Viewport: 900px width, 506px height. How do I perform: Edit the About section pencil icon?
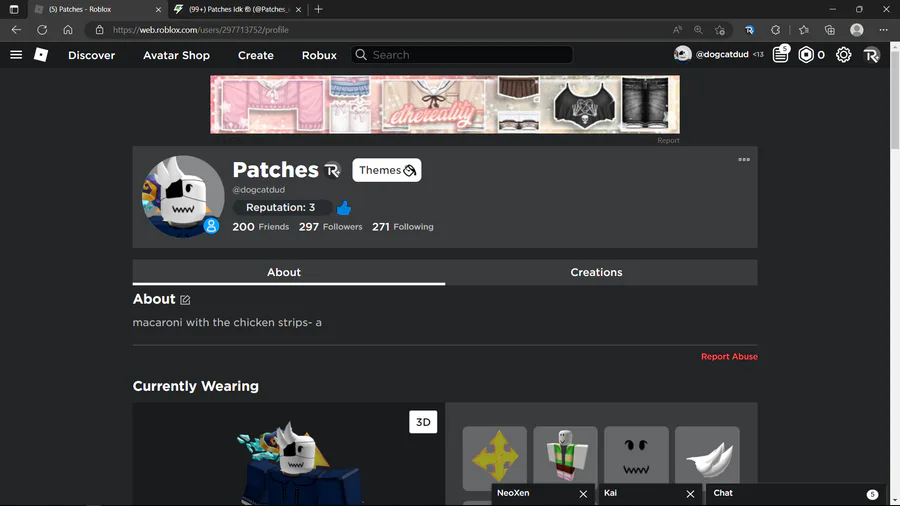[x=185, y=299]
